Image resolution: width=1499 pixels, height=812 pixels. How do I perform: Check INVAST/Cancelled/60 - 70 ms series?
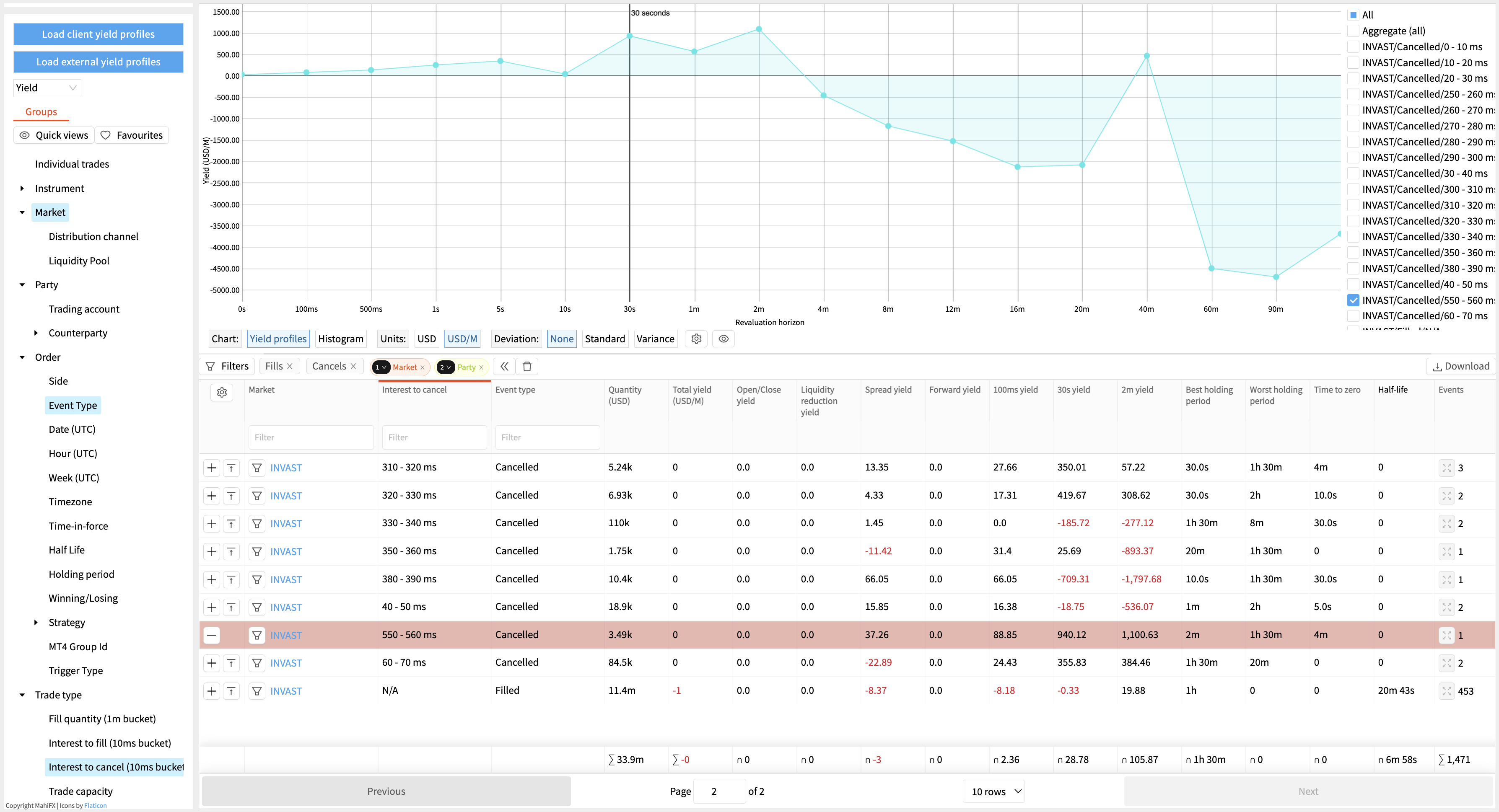click(x=1354, y=316)
